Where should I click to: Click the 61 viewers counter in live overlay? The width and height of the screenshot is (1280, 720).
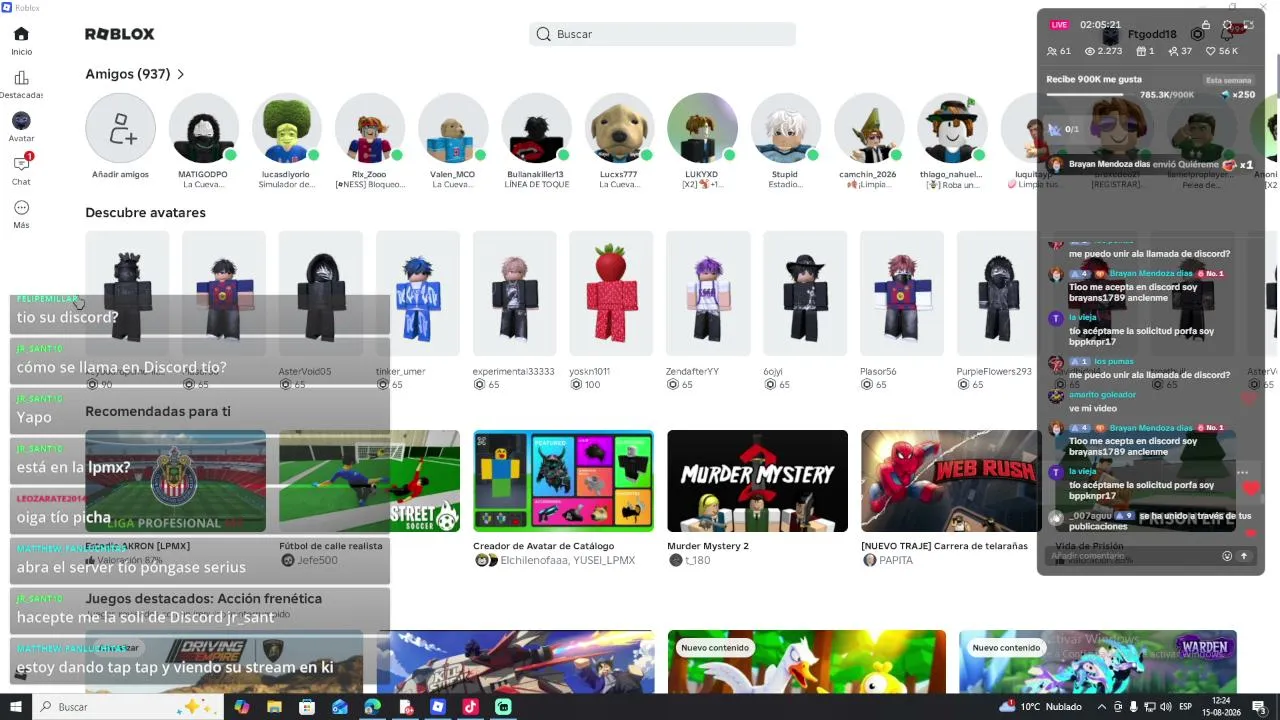coord(1059,51)
